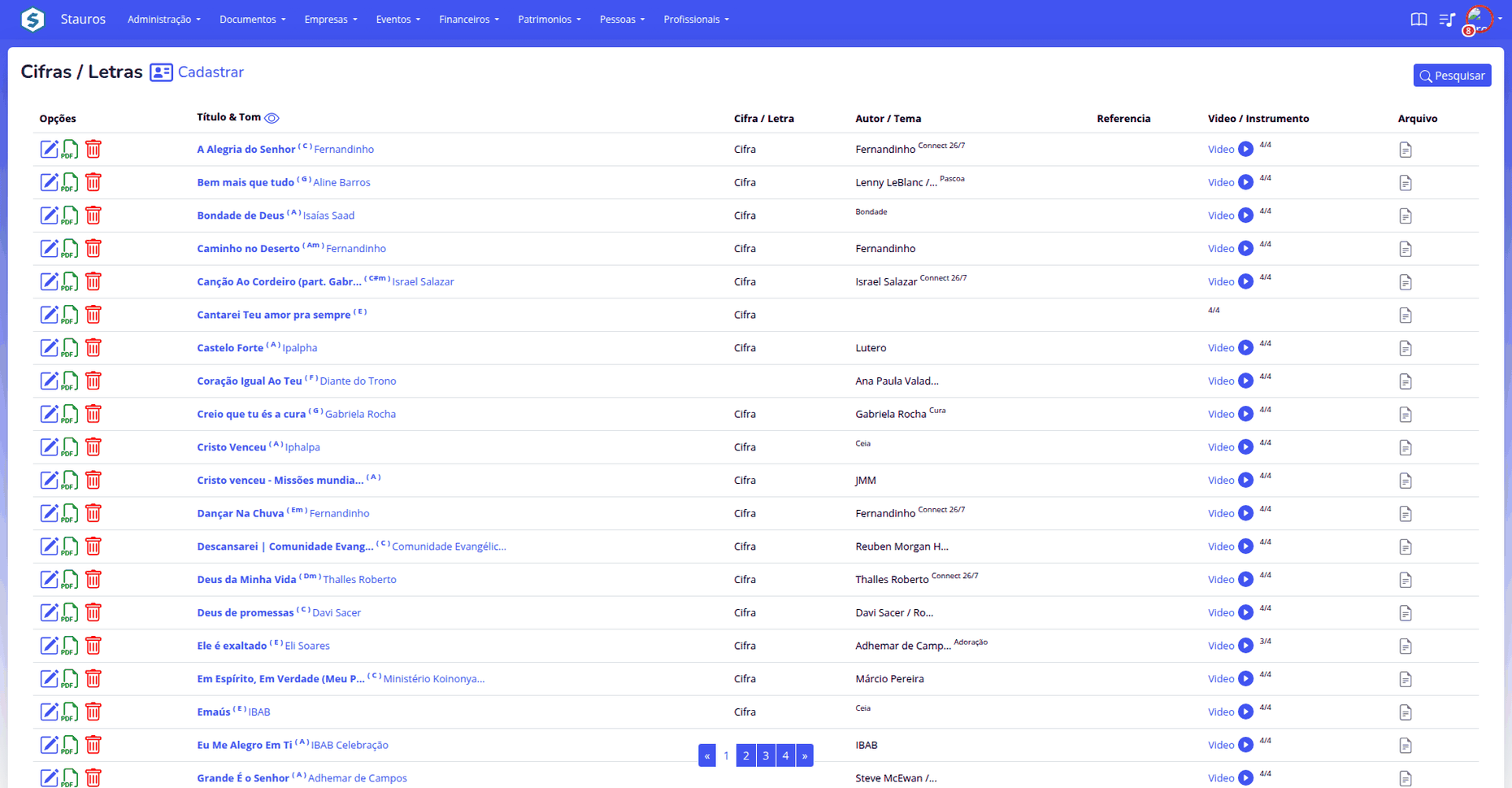Open the Coração Igual Ao Teu song
1512x788 pixels.
(x=250, y=381)
